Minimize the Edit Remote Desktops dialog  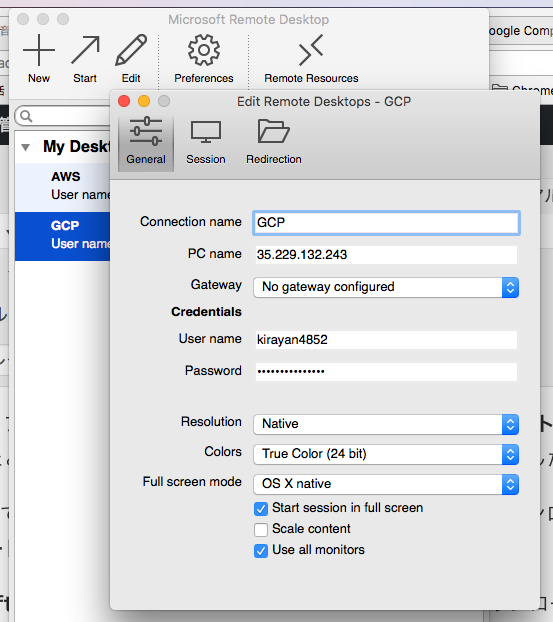pos(144,101)
